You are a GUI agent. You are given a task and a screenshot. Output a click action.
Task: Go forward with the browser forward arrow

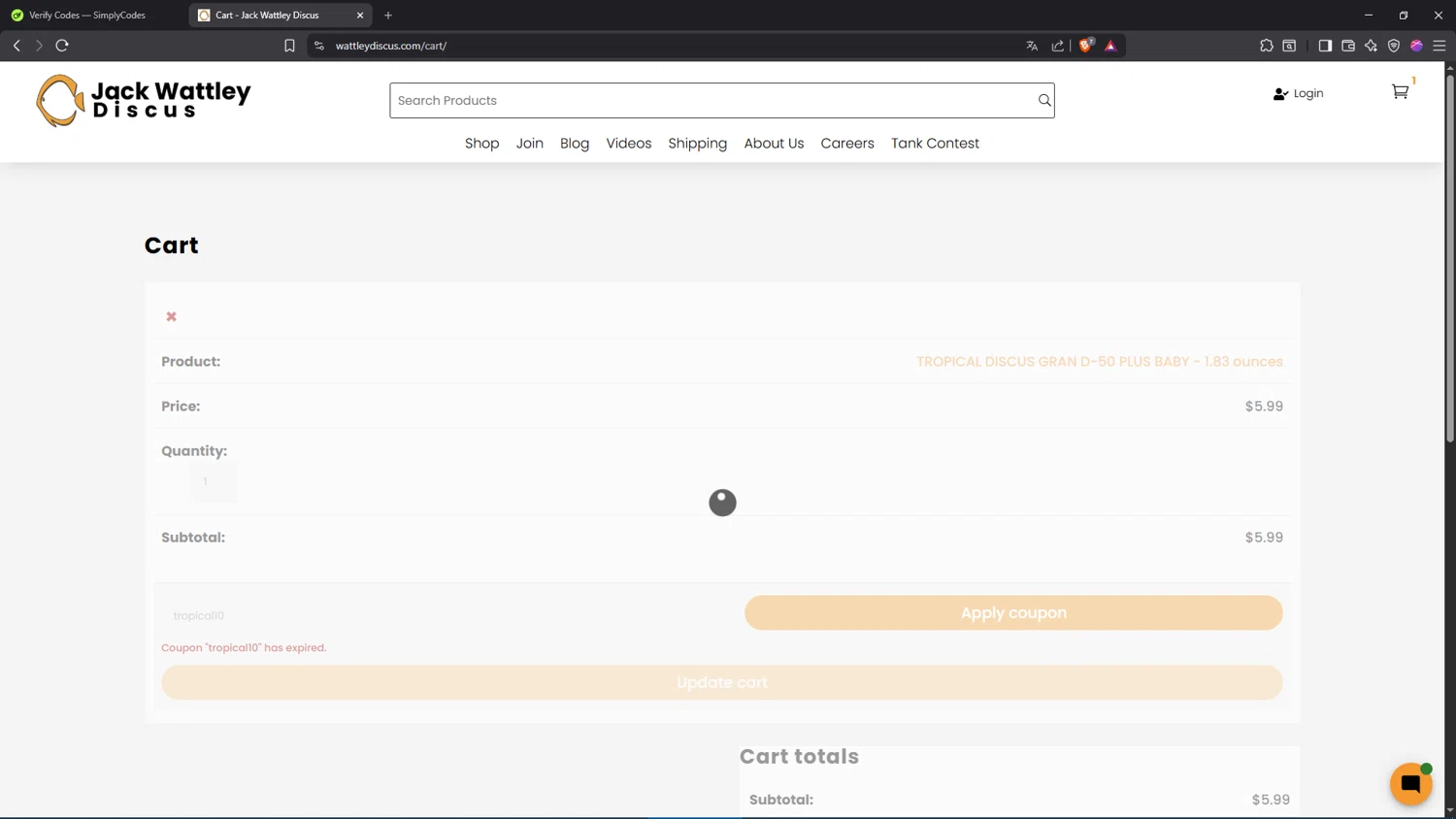tap(39, 46)
